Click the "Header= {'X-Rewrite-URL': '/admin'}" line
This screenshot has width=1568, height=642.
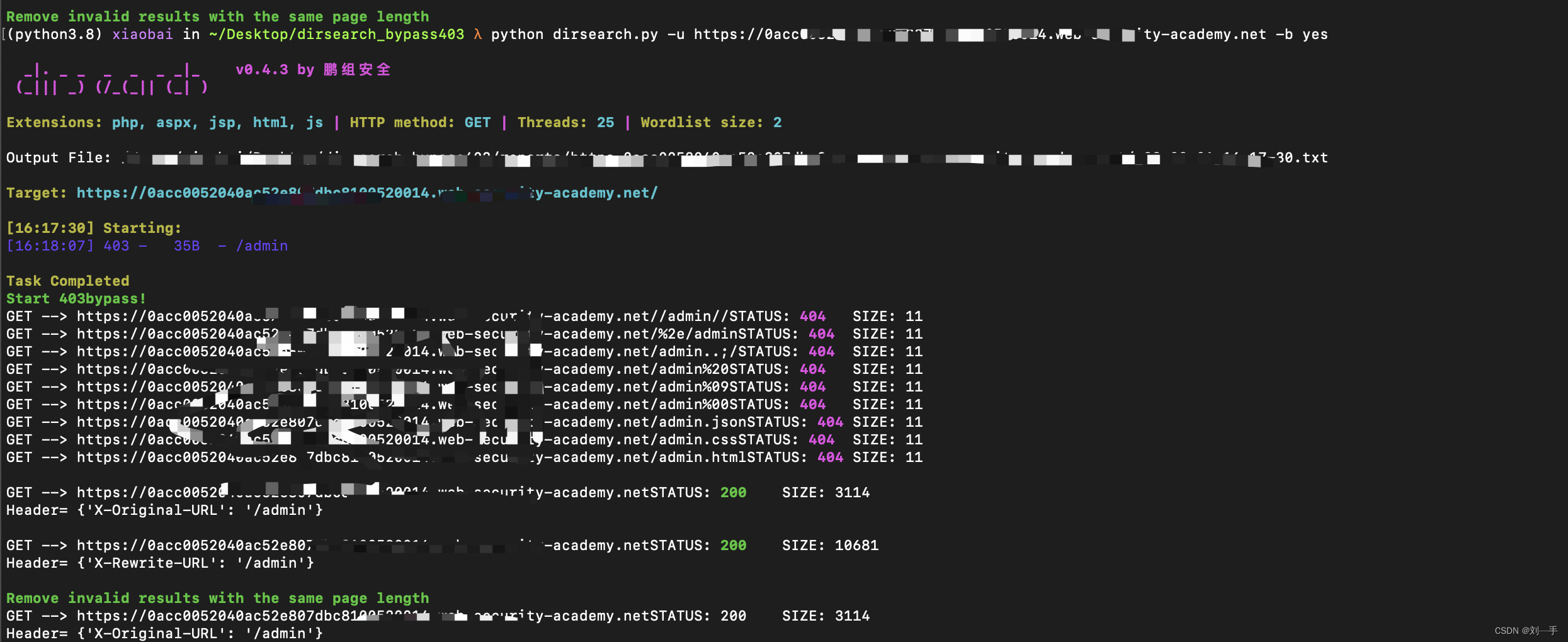[x=160, y=563]
